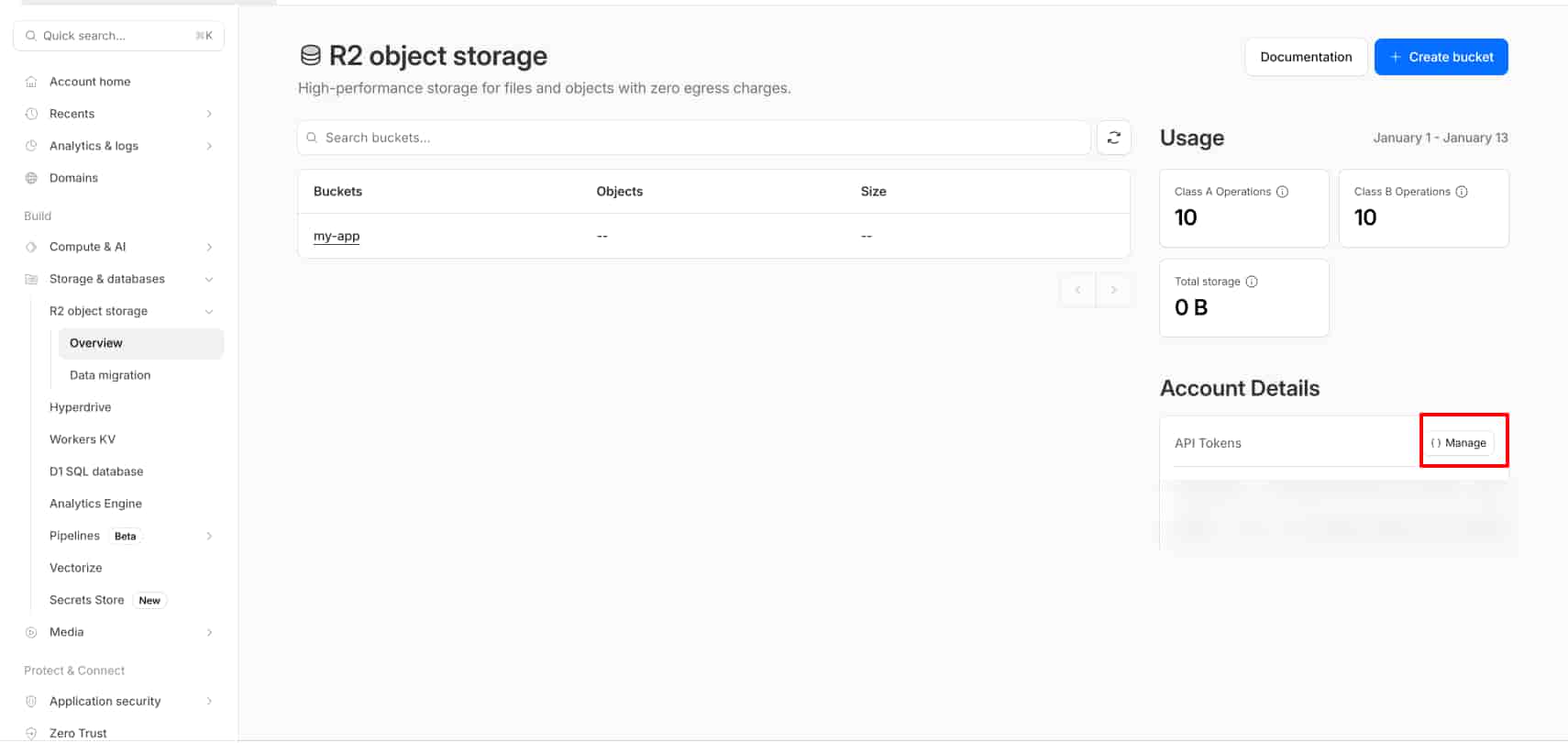1568x743 pixels.
Task: Click the refresh buckets icon
Action: coord(1113,138)
